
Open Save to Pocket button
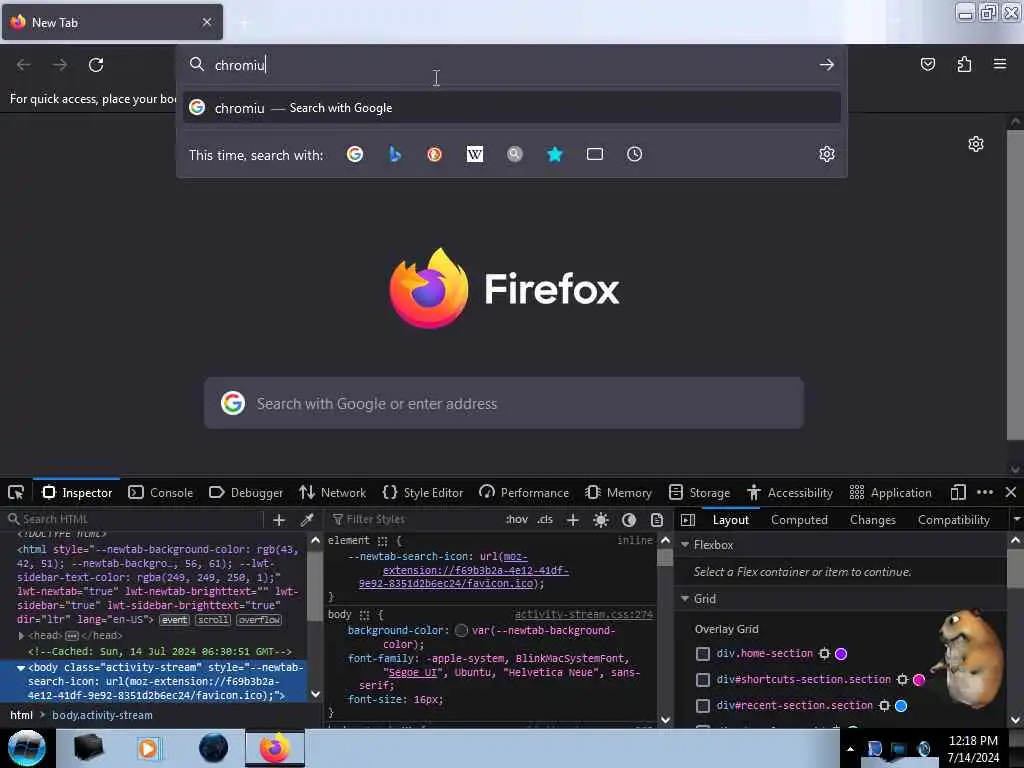coord(927,64)
